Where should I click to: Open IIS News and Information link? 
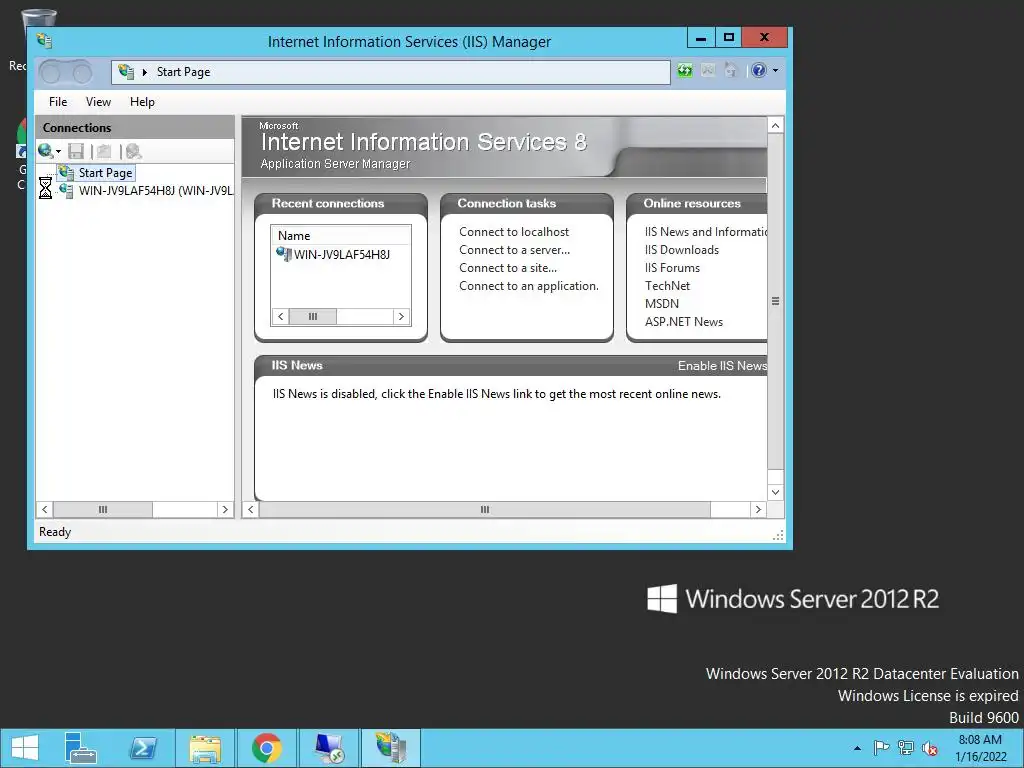tap(705, 232)
